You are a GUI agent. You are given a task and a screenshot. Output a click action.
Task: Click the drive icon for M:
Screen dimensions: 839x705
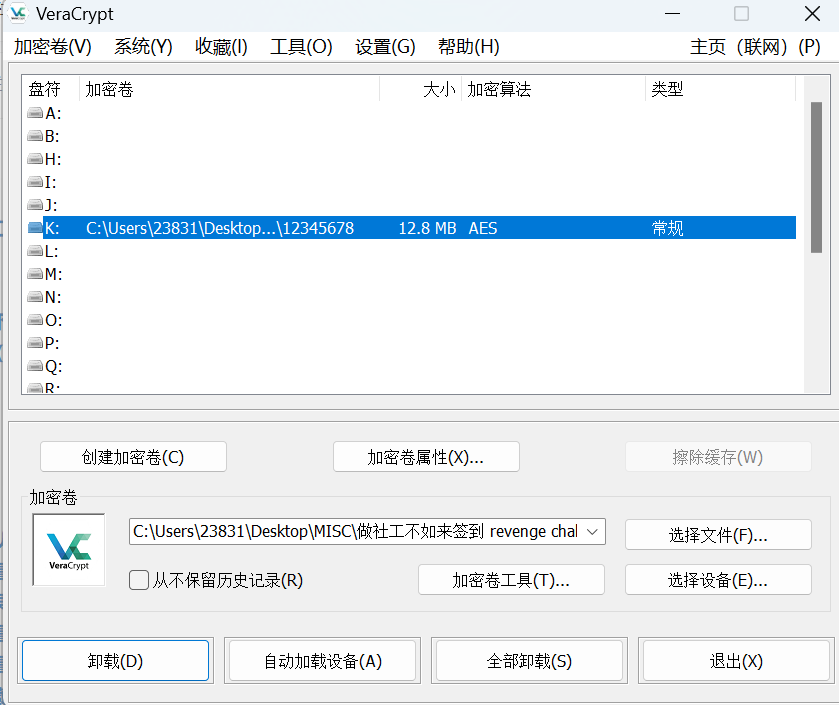pyautogui.click(x=35, y=274)
